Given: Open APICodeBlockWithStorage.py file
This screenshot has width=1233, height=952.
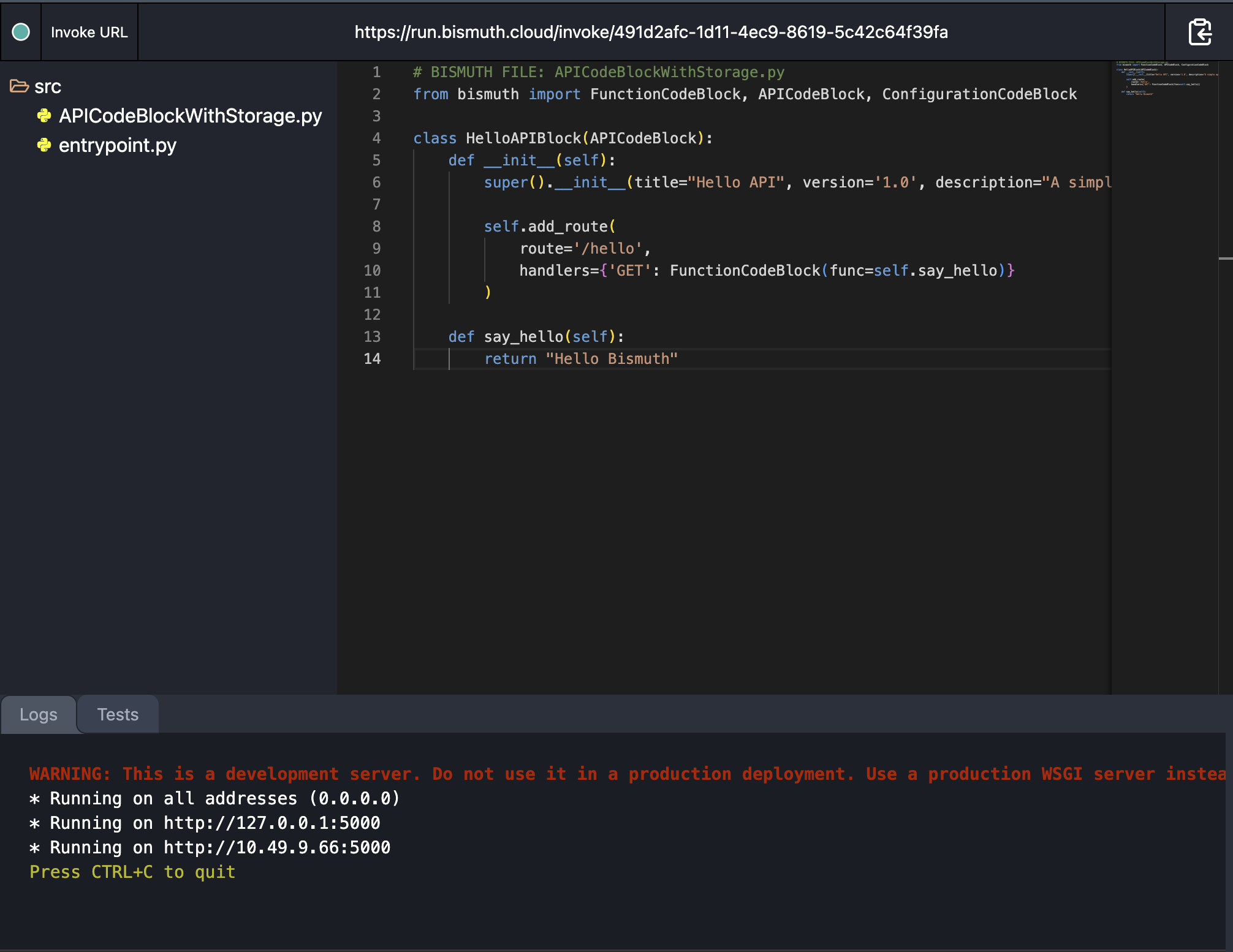Looking at the screenshot, I should click(190, 116).
